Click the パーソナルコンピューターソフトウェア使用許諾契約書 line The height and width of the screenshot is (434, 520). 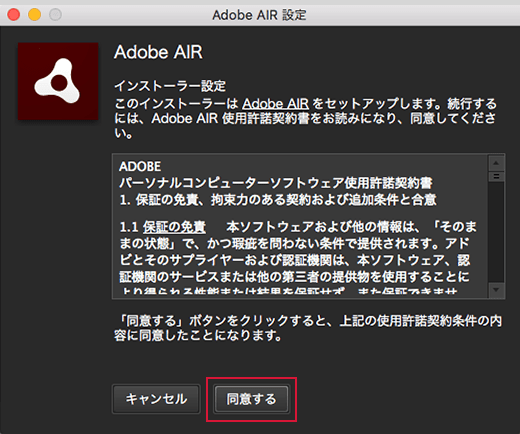click(x=276, y=183)
